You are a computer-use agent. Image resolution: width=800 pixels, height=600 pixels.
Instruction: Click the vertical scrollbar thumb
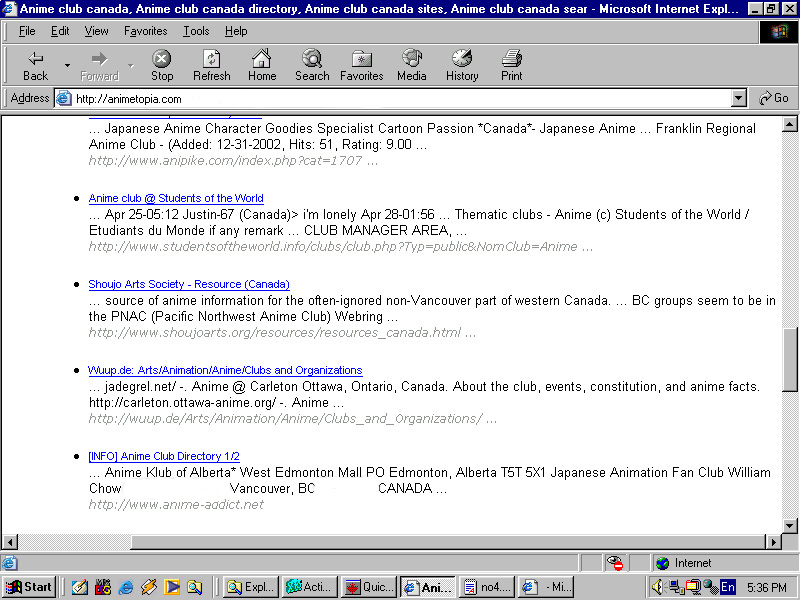pyautogui.click(x=789, y=360)
